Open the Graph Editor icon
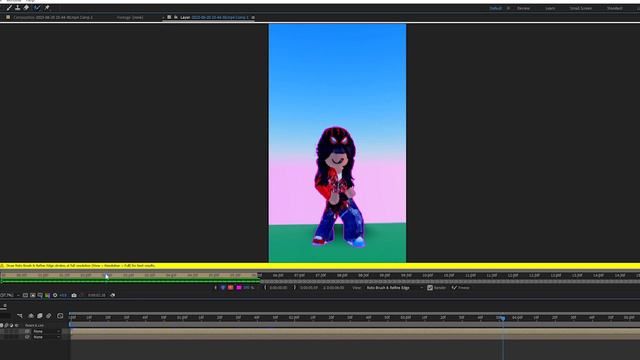640x360 pixels. (60, 316)
